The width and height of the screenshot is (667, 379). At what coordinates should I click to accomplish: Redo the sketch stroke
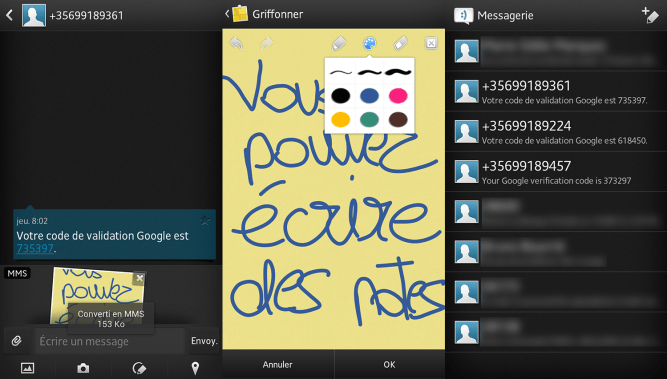(x=266, y=43)
